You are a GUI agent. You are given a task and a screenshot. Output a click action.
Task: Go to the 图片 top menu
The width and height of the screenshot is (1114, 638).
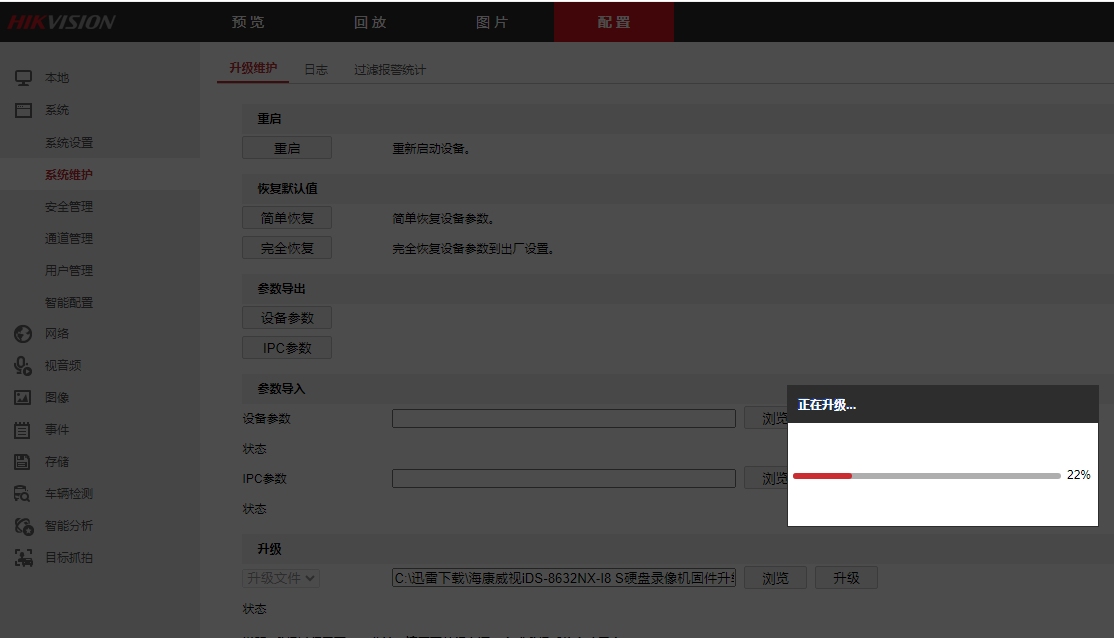pyautogui.click(x=492, y=22)
